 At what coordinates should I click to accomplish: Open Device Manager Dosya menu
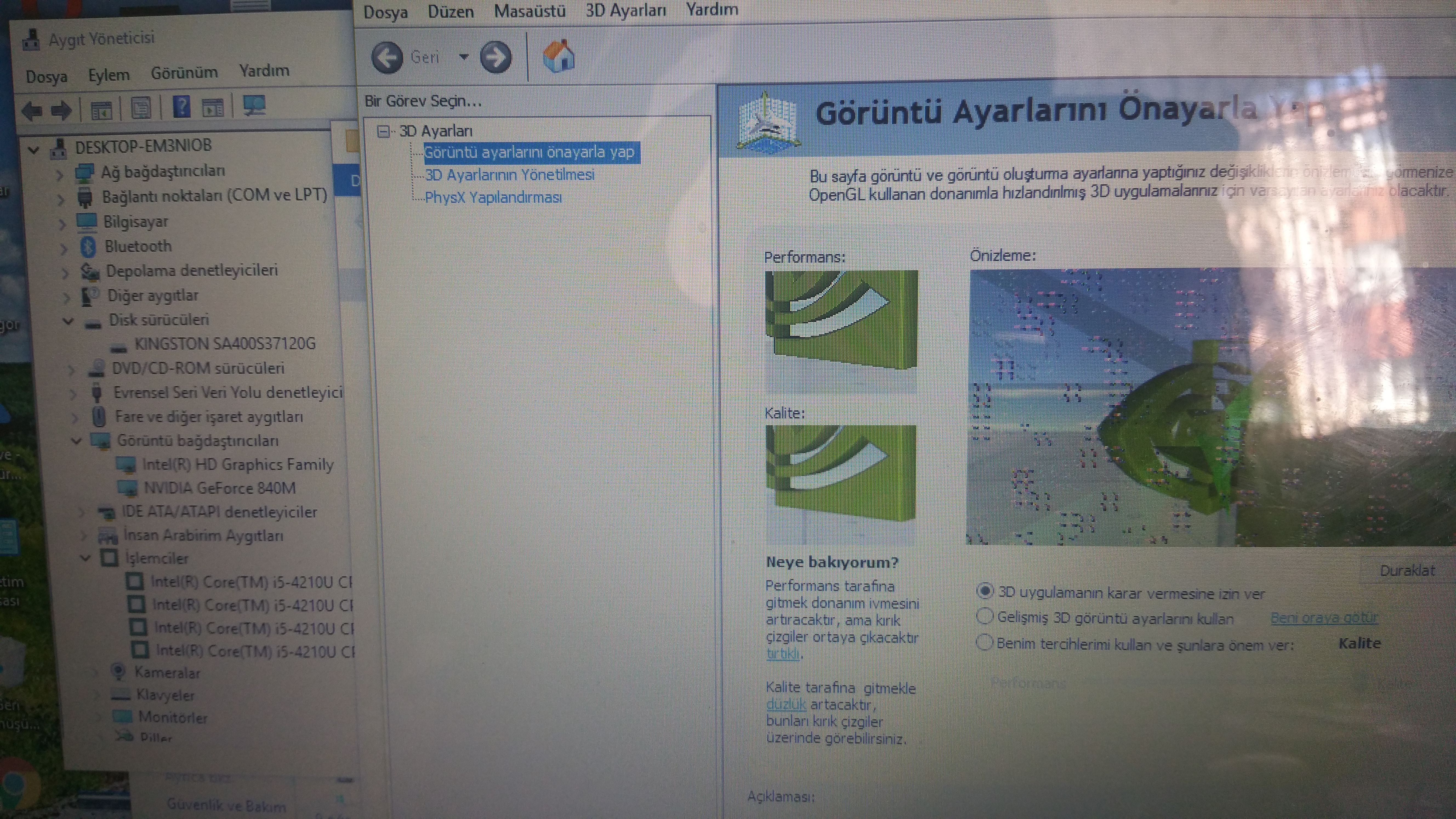(x=46, y=76)
